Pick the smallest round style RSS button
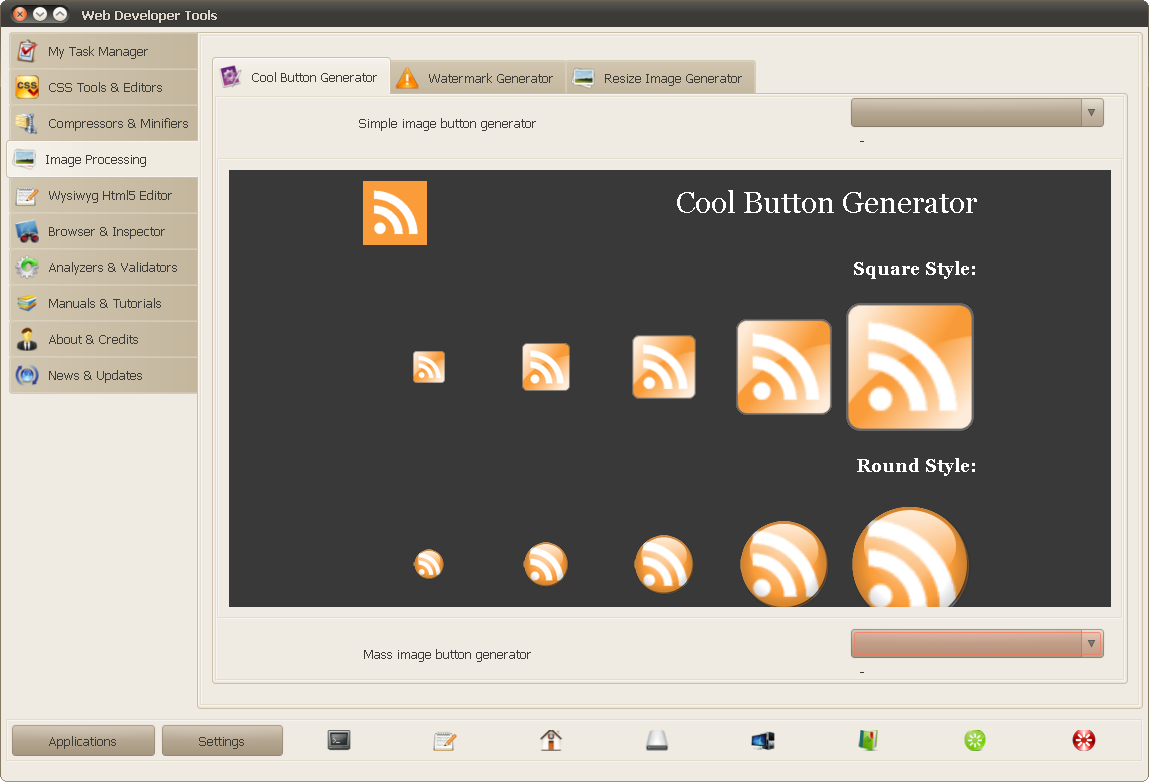Viewport: 1149px width, 782px height. coord(429,564)
